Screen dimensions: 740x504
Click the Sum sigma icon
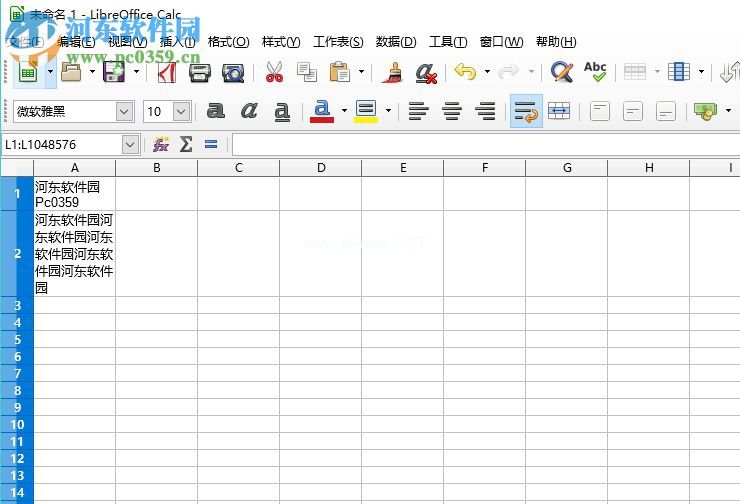[x=186, y=144]
